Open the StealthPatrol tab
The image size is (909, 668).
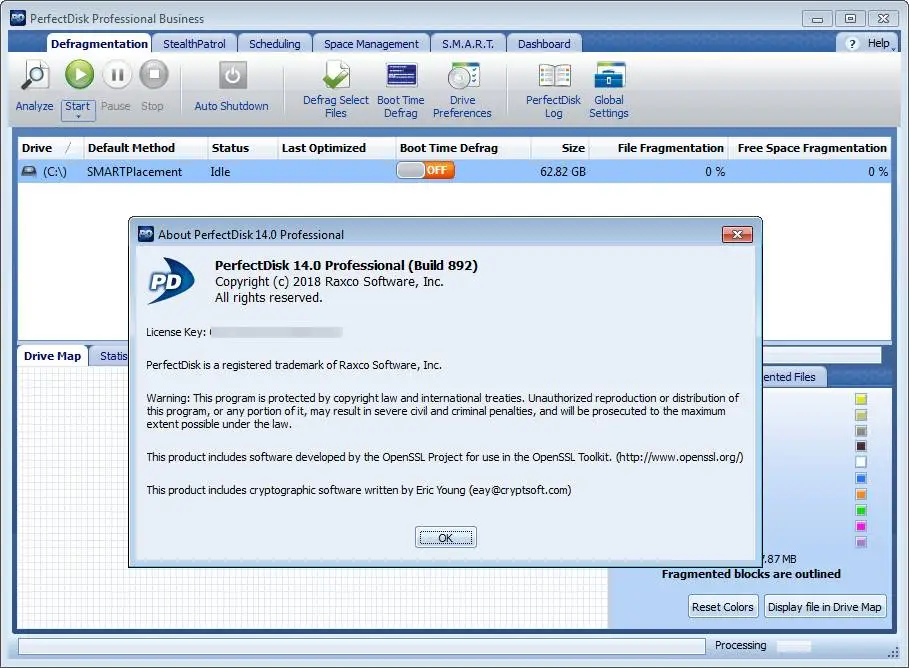[194, 44]
